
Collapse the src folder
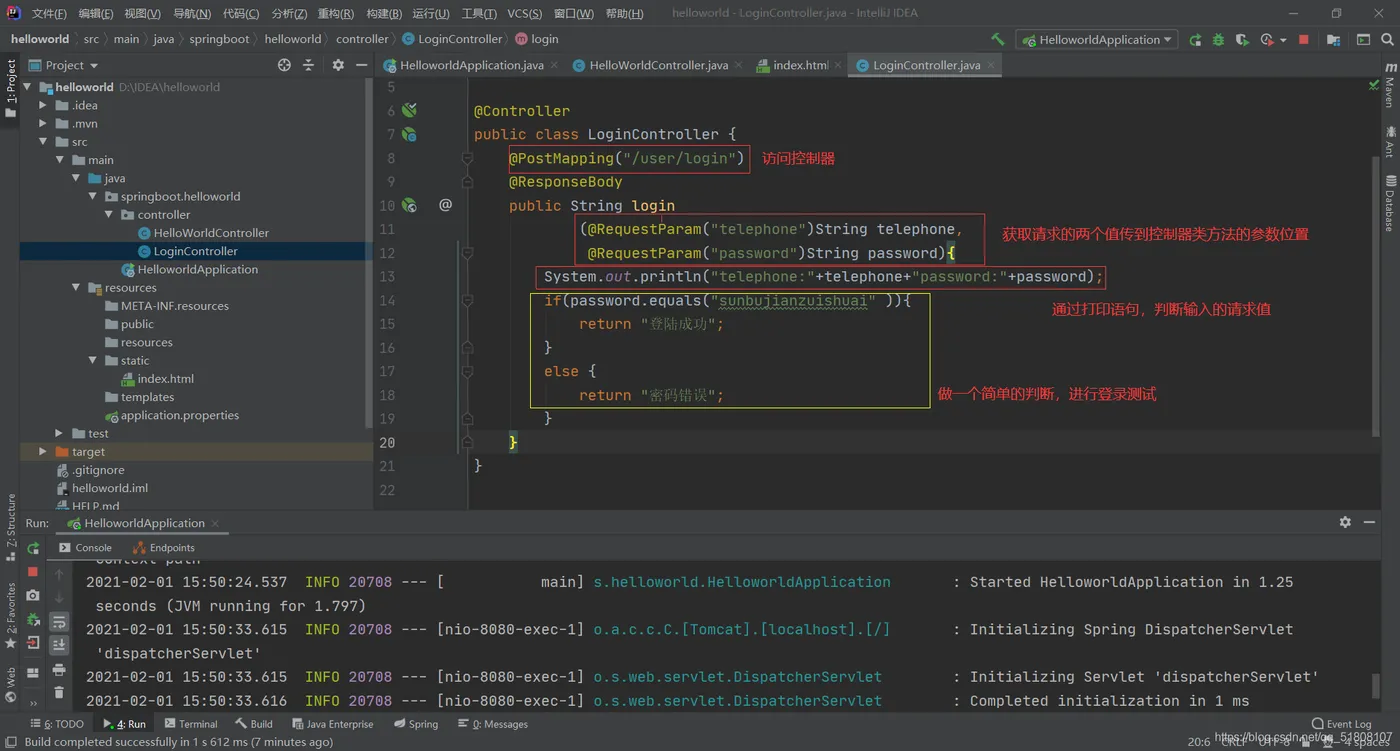pyautogui.click(x=43, y=141)
